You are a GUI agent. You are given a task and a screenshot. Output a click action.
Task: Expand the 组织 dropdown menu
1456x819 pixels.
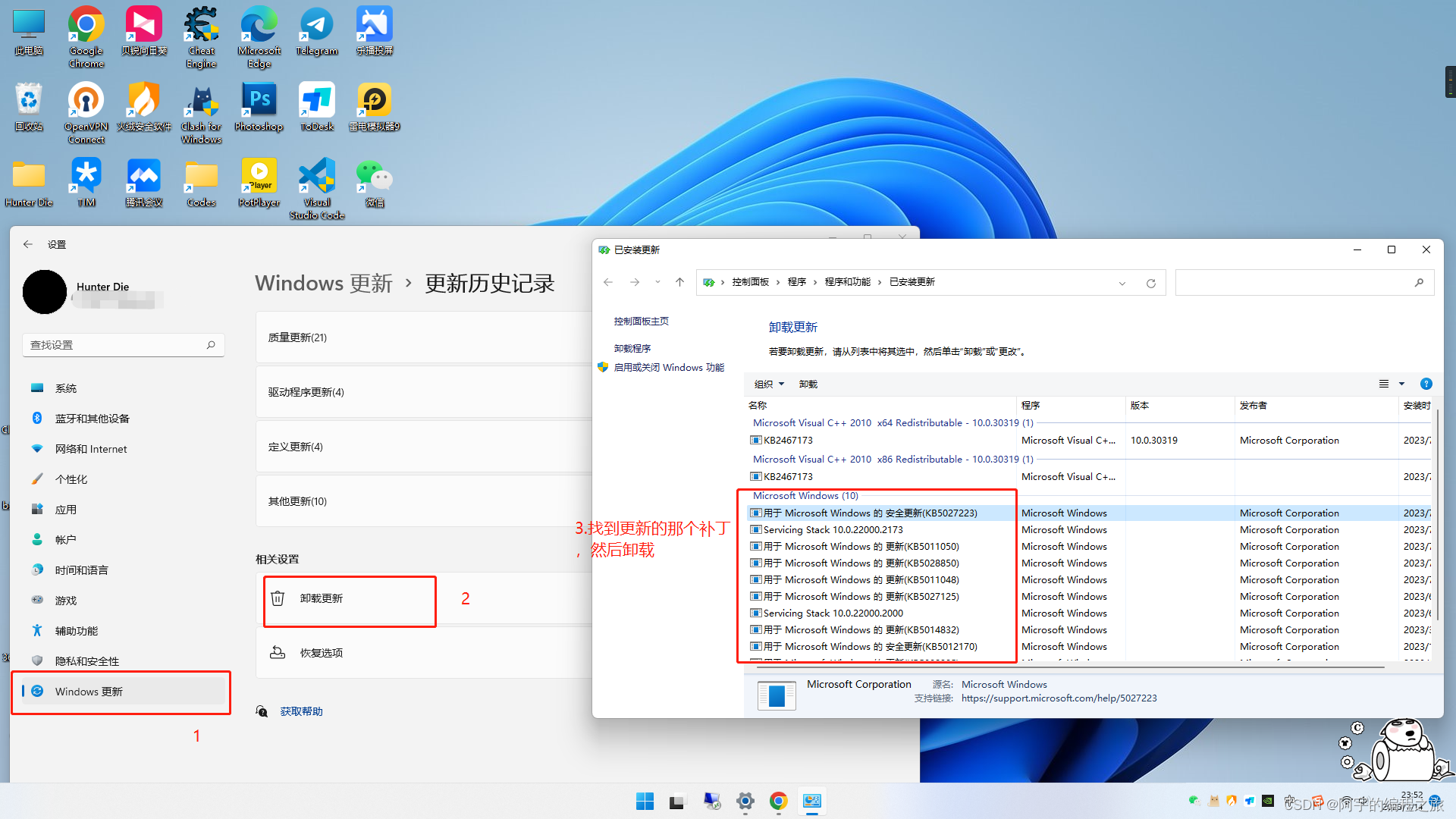click(x=769, y=384)
